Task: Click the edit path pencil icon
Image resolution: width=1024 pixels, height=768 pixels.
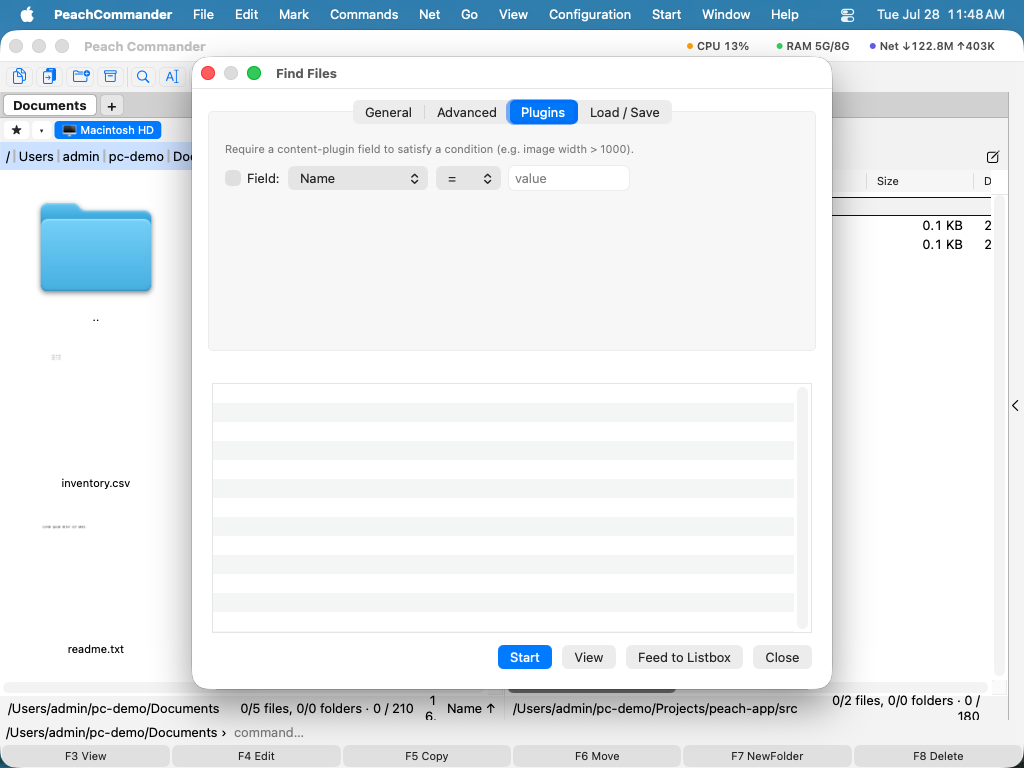Action: tap(993, 157)
